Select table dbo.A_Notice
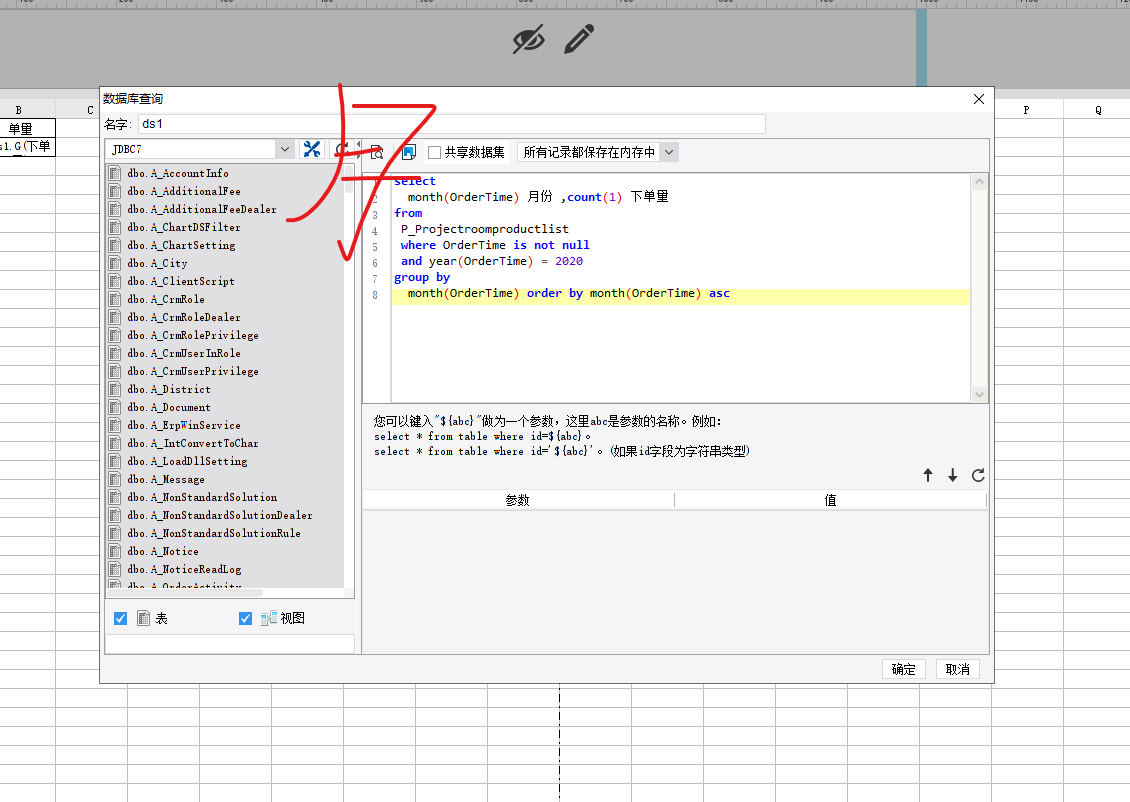Image resolution: width=1130 pixels, height=802 pixels. 163,551
